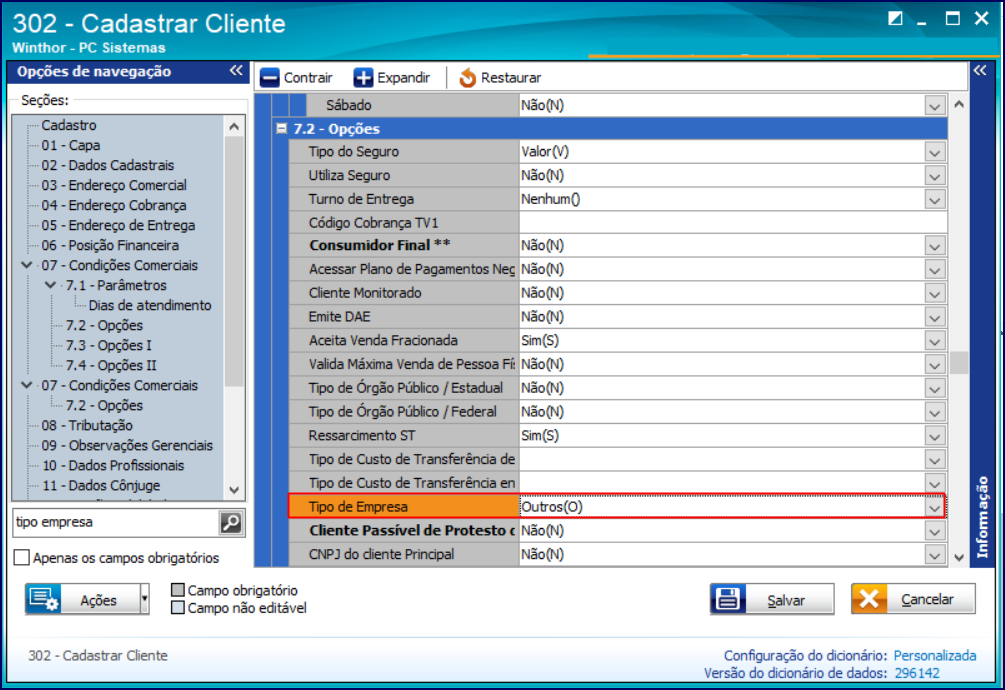Select 7.3 - Opções I section

tap(108, 345)
